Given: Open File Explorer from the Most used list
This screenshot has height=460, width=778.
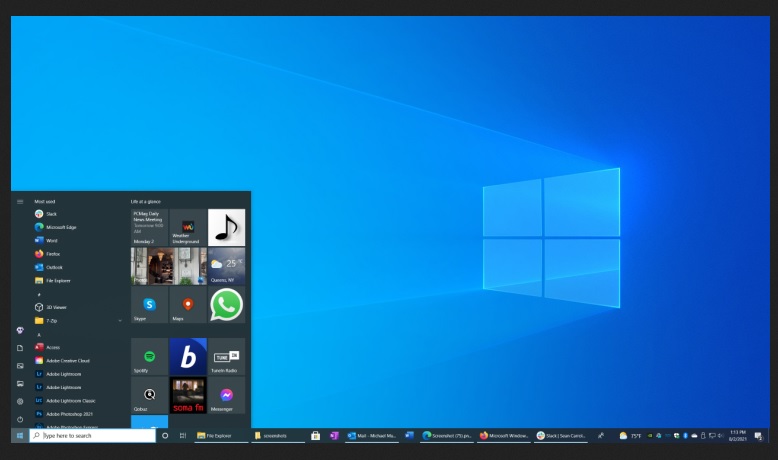Looking at the screenshot, I should (x=53, y=281).
